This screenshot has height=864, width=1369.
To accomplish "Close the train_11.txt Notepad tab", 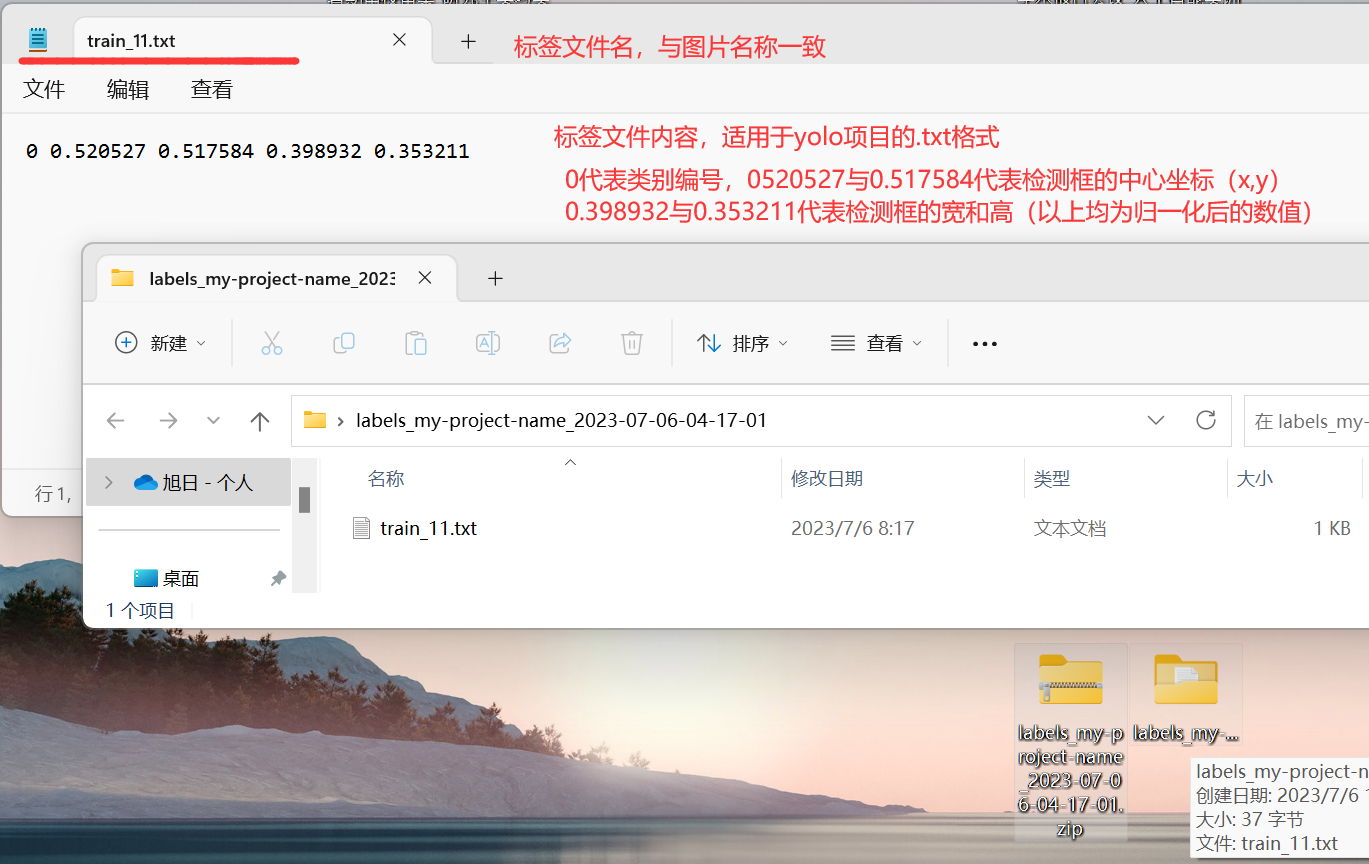I will [x=399, y=40].
